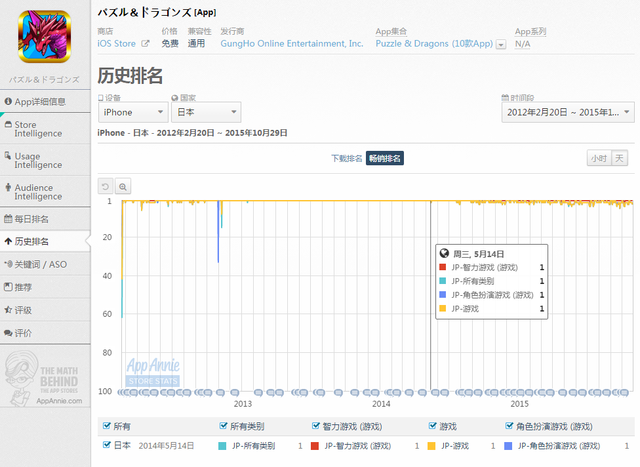This screenshot has height=467, width=640.
Task: Go to 每日排名 page
Action: [45, 219]
